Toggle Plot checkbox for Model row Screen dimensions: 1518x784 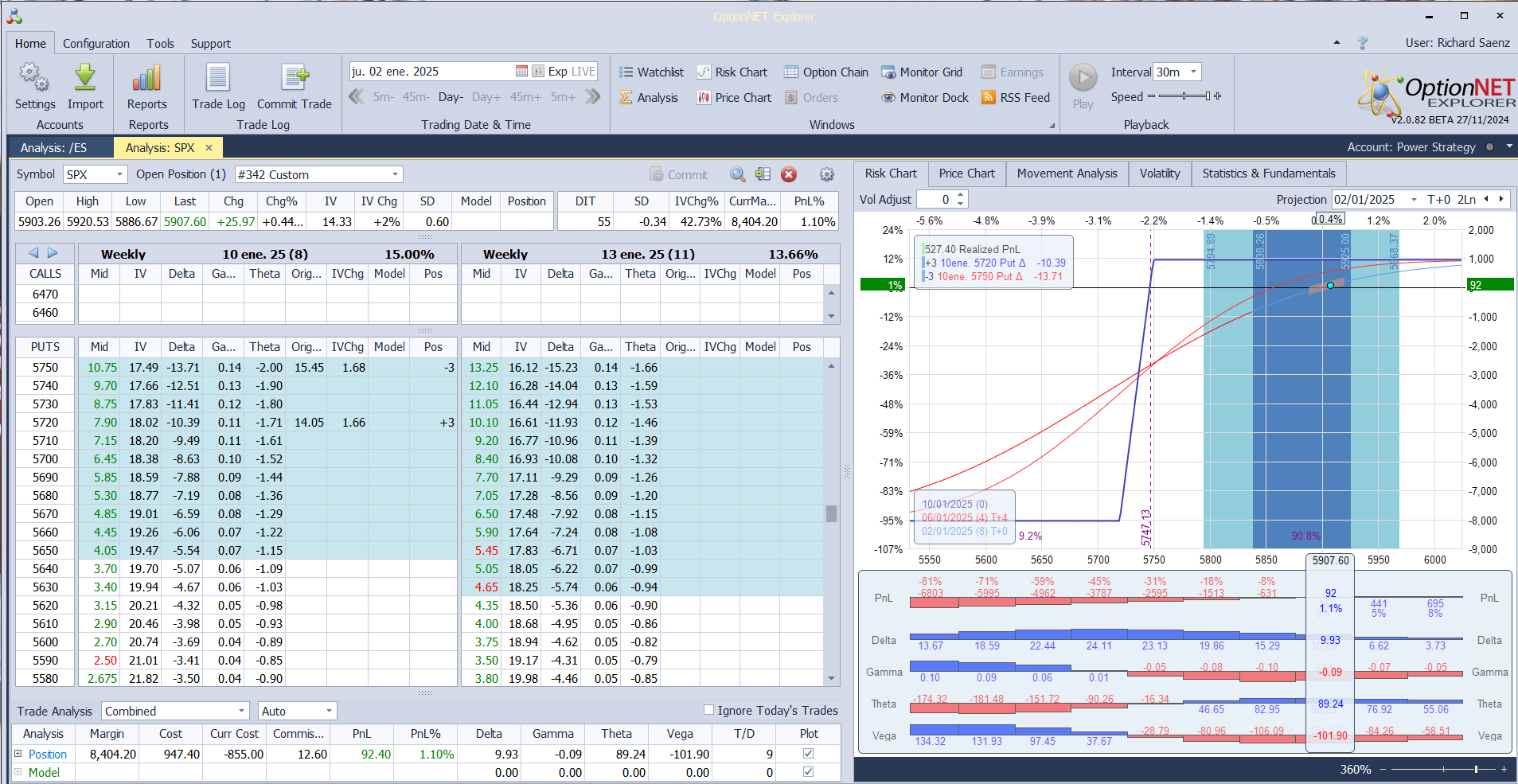tap(808, 771)
